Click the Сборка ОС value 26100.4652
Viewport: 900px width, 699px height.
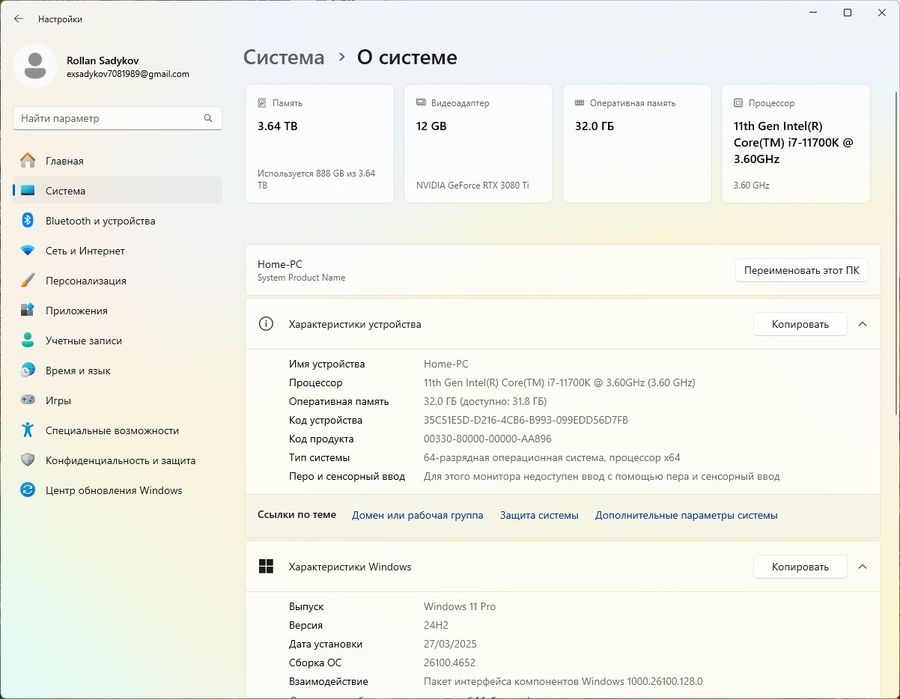(449, 663)
